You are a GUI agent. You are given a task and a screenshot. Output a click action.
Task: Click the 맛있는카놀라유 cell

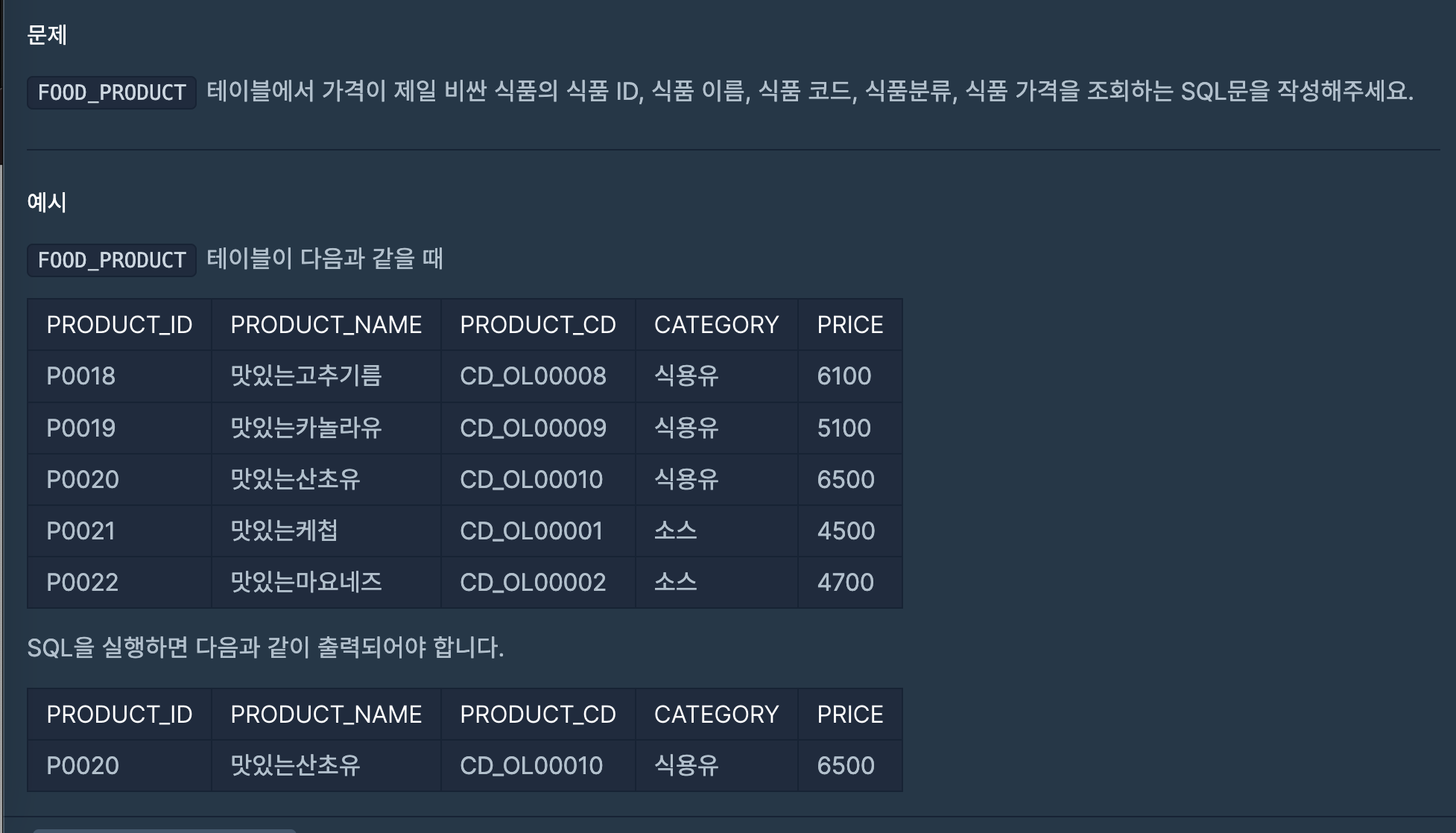point(306,428)
